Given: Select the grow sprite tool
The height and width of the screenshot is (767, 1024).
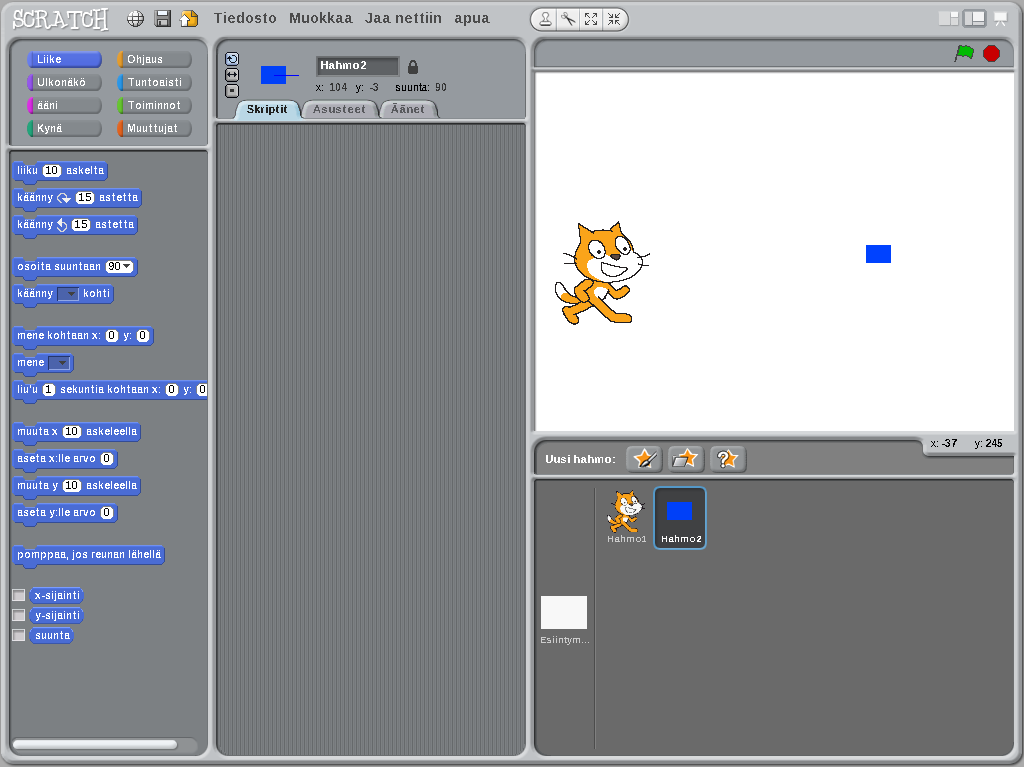Looking at the screenshot, I should coord(591,20).
